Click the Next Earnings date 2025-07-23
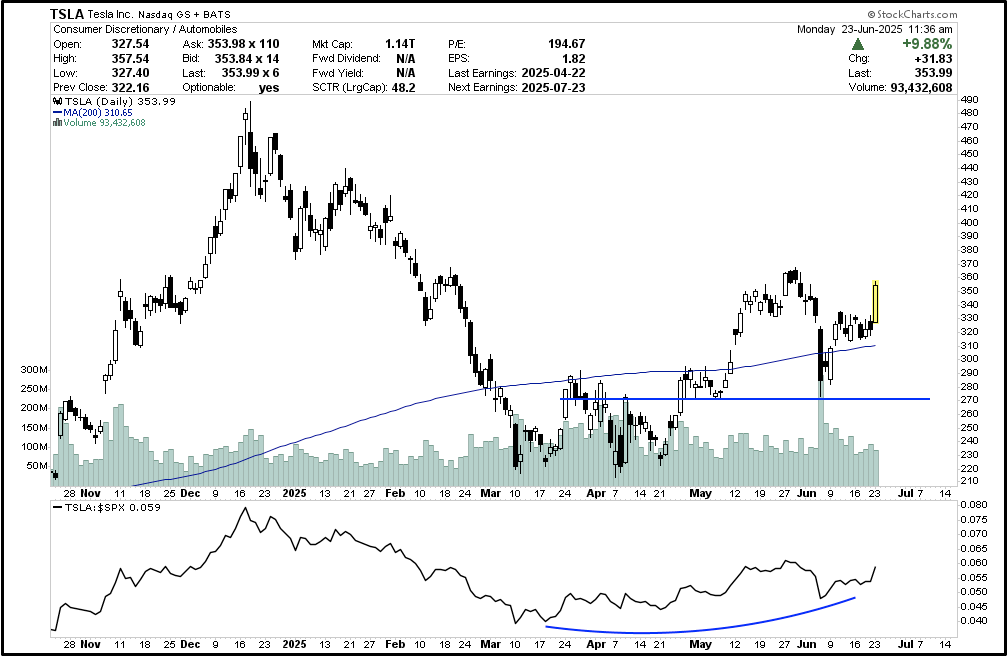 (x=554, y=87)
